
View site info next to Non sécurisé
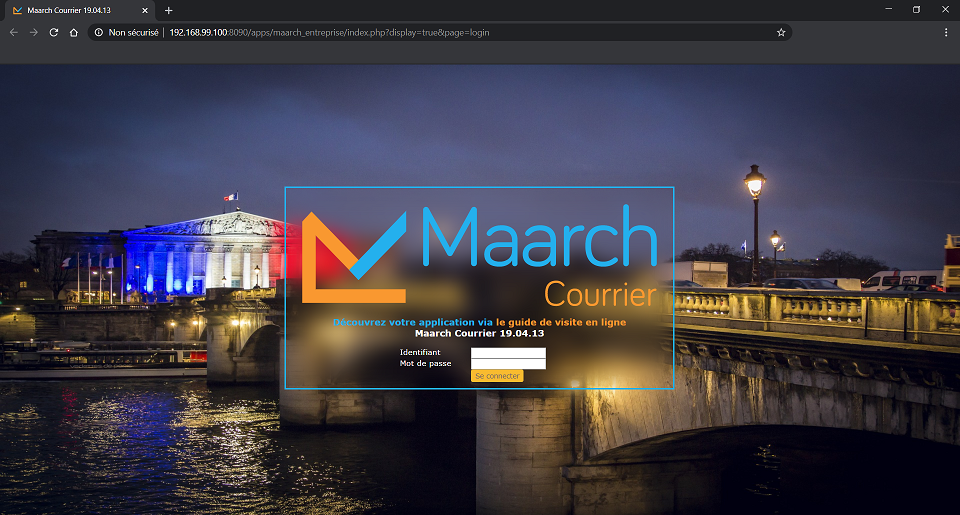[99, 32]
